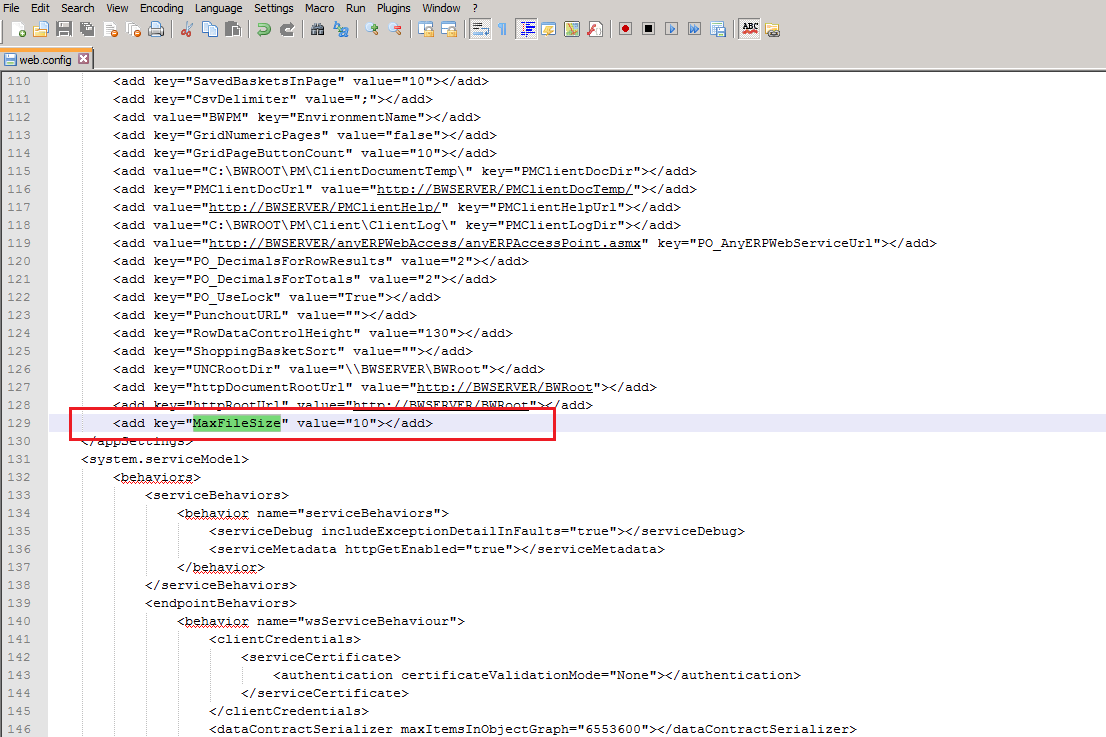1106x737 pixels.
Task: Toggle the ABC spell check icon
Action: [750, 30]
